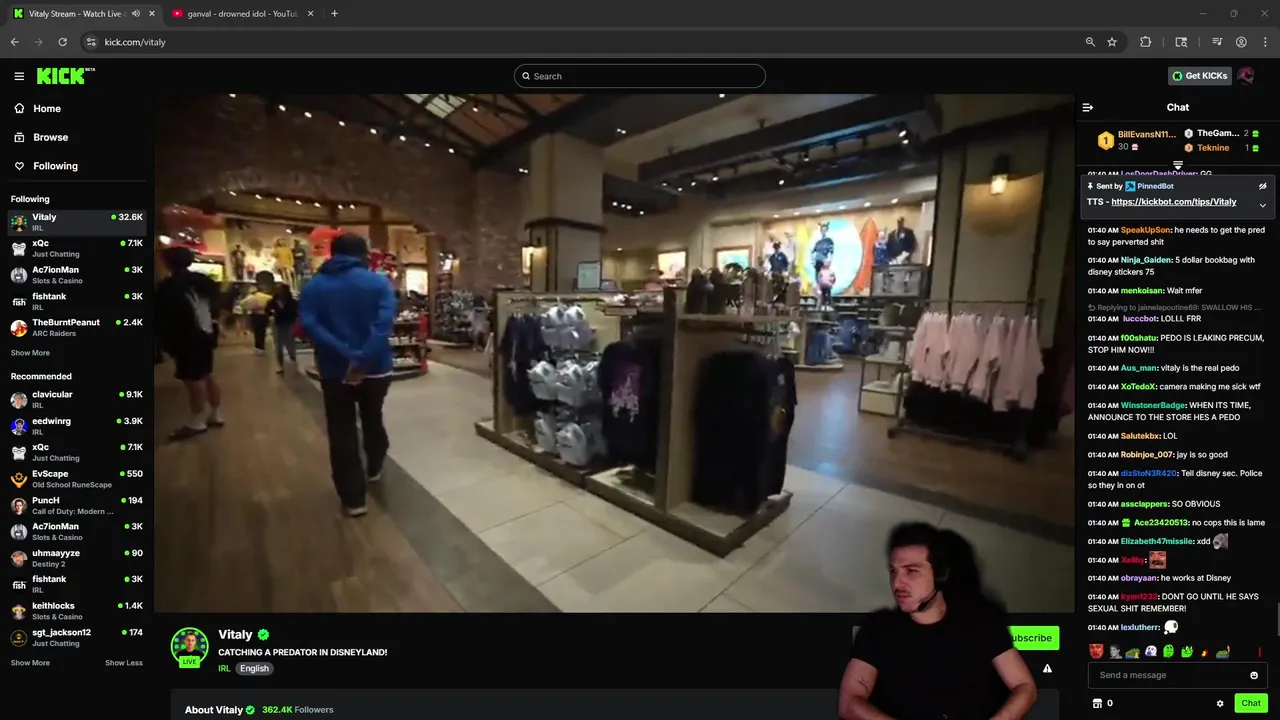Close the Vitaly Stream tab

151,14
